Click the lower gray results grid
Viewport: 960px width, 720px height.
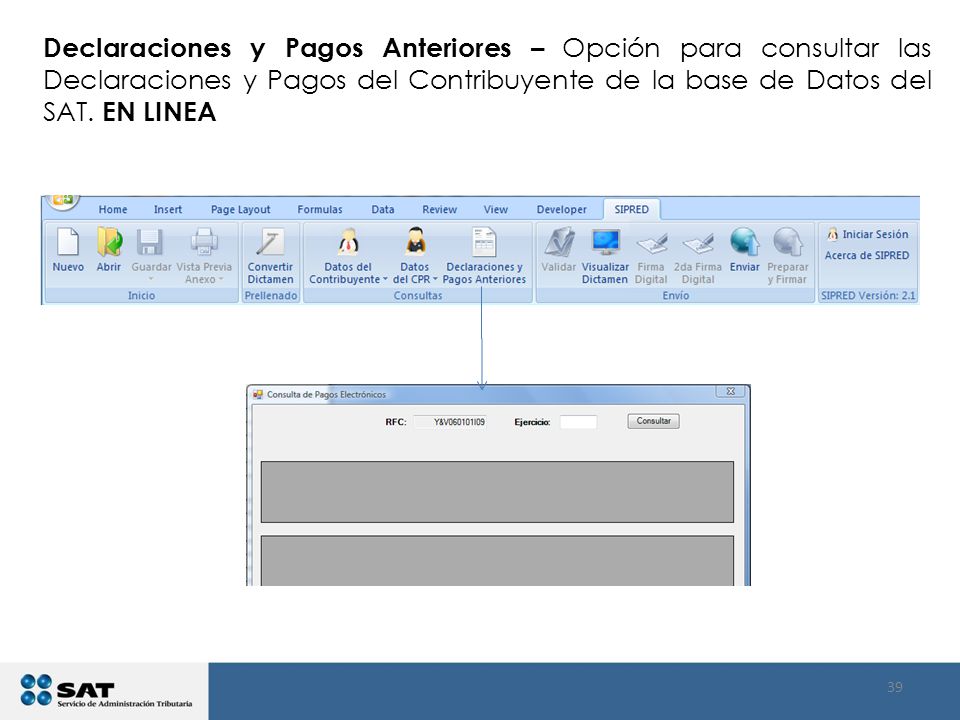(497, 561)
